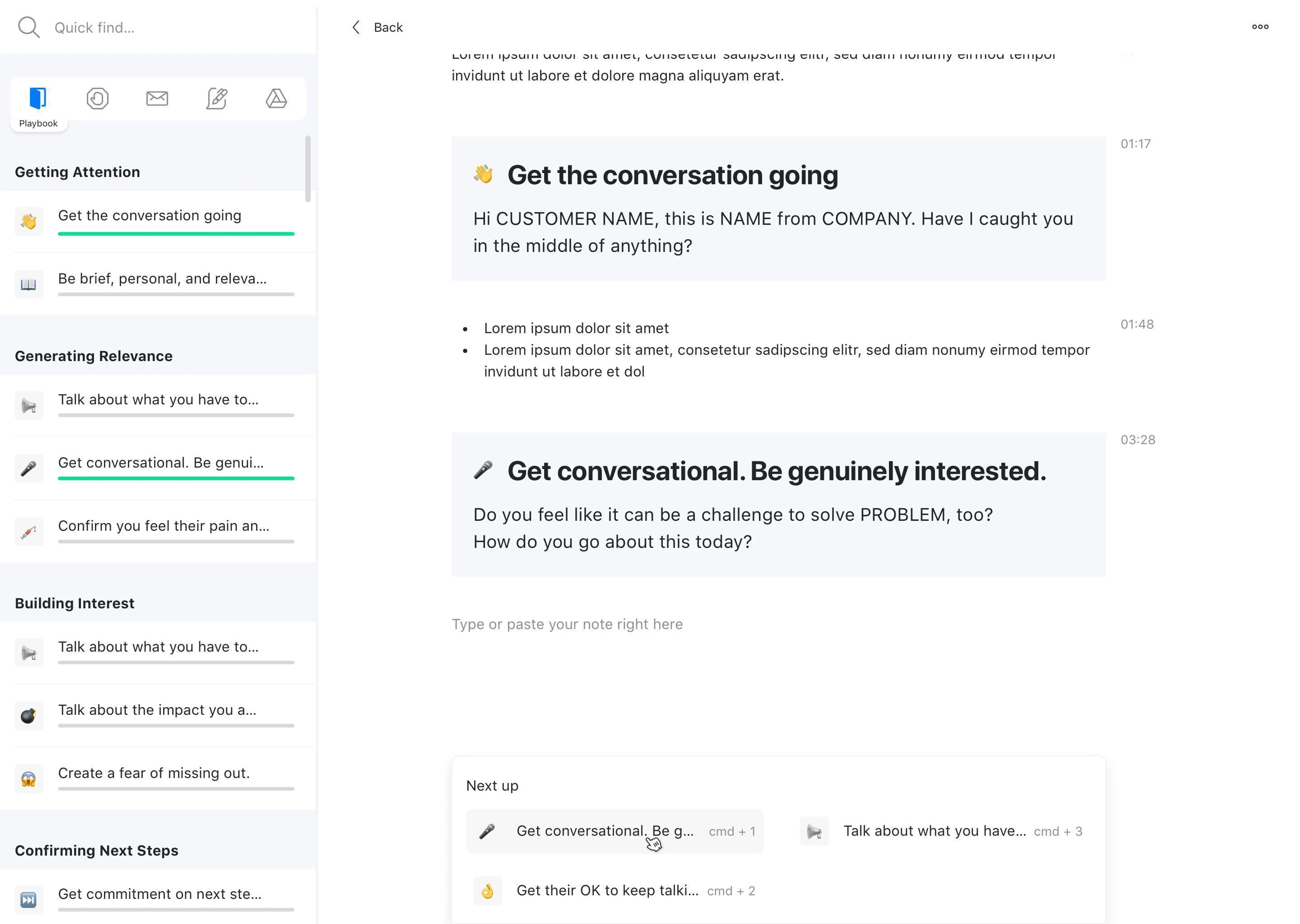
Task: Click the Back link
Action: coord(388,27)
